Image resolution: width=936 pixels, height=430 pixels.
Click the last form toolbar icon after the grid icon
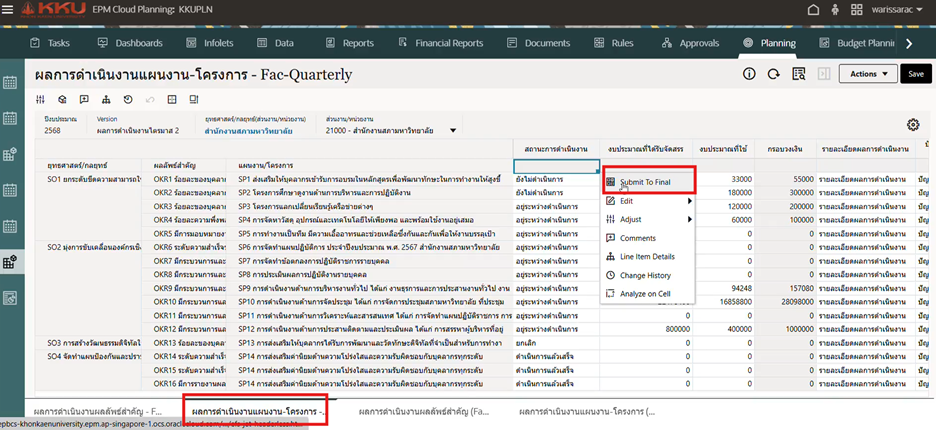pos(194,99)
